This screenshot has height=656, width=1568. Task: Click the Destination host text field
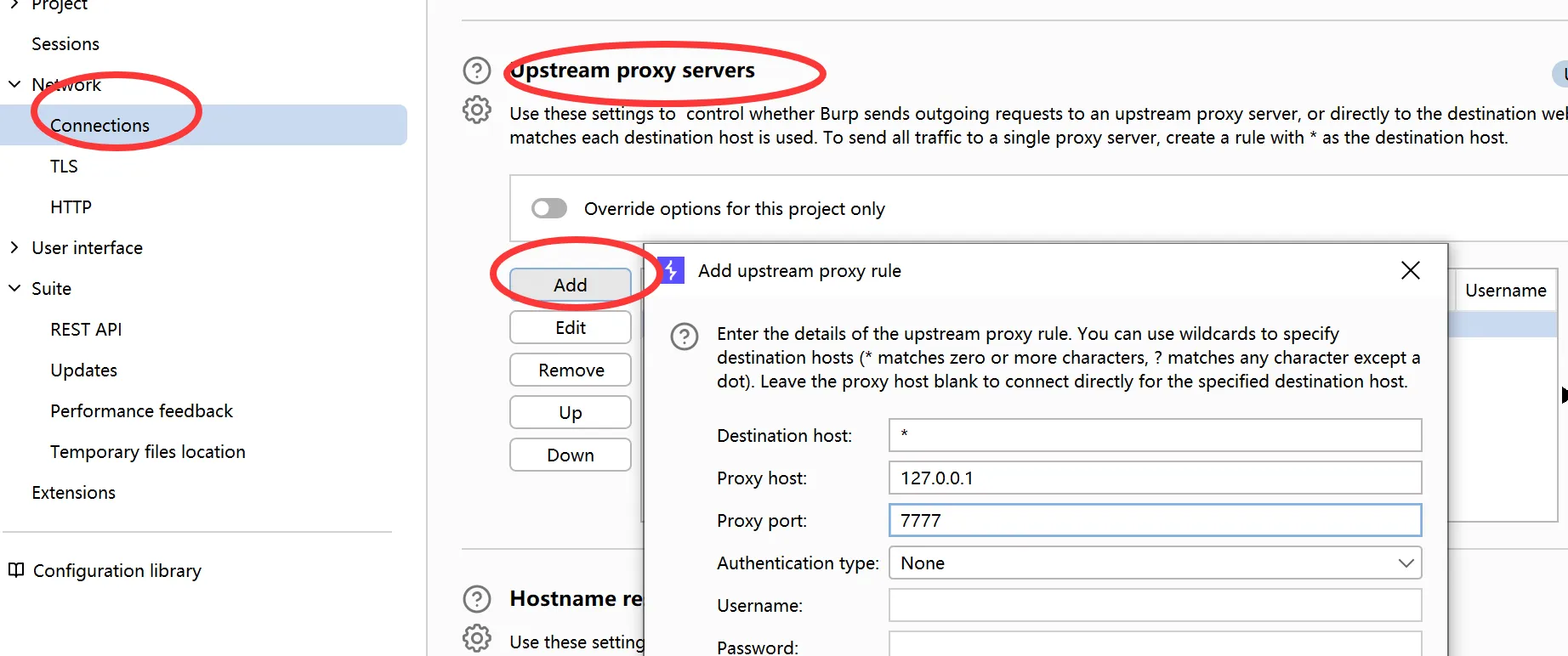tap(1155, 435)
